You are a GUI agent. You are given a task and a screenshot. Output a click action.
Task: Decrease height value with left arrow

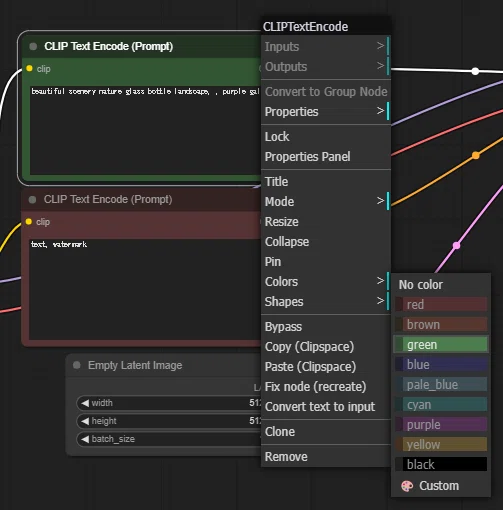pos(85,421)
